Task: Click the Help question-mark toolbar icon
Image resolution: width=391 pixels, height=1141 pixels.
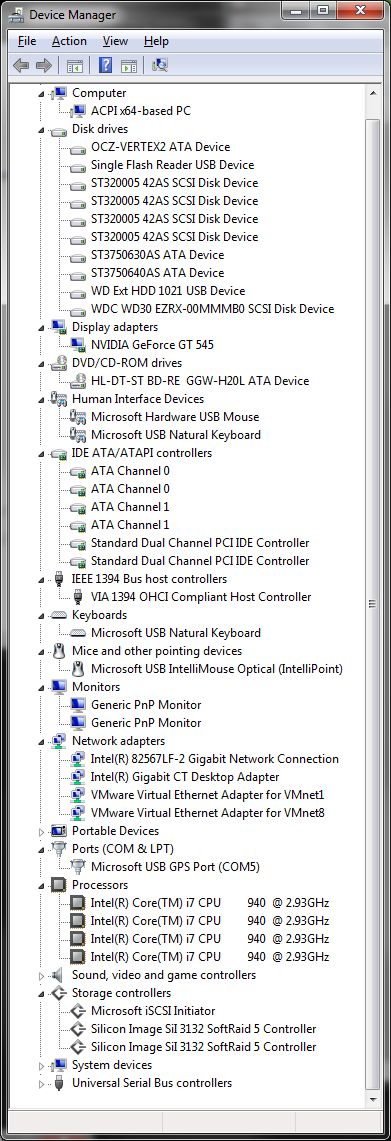Action: coord(106,65)
